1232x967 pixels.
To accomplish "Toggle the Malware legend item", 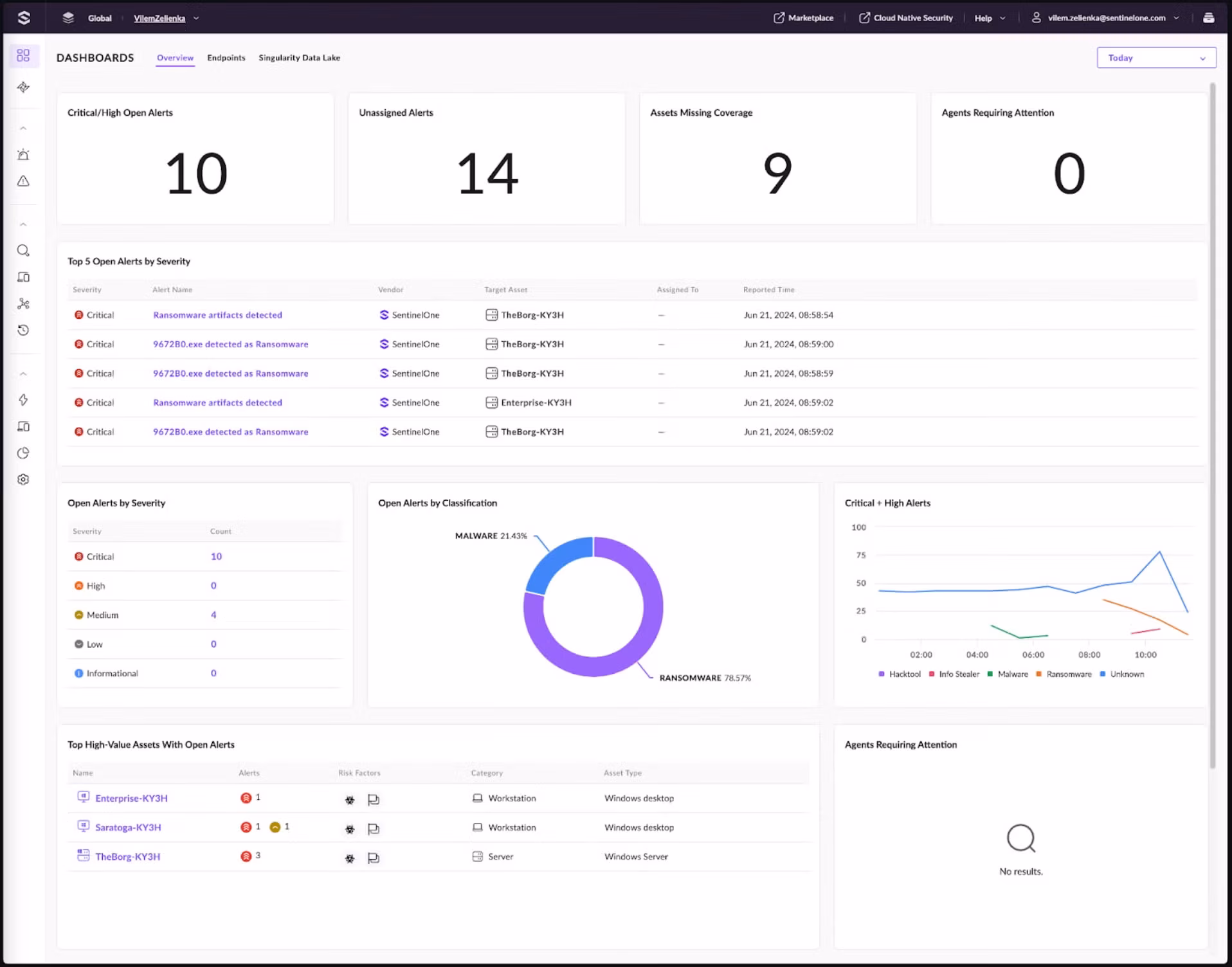I will click(x=1008, y=674).
